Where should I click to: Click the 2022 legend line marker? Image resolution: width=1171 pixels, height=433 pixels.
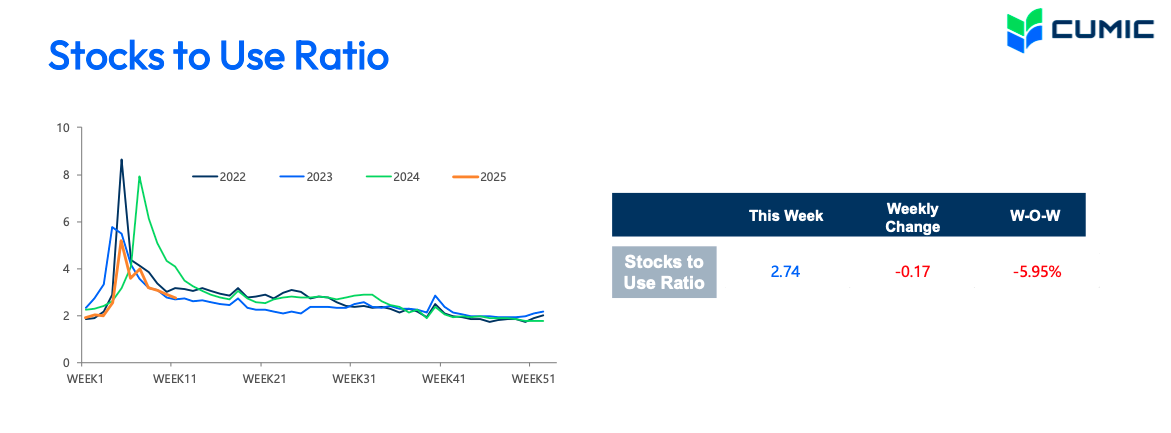coord(203,177)
